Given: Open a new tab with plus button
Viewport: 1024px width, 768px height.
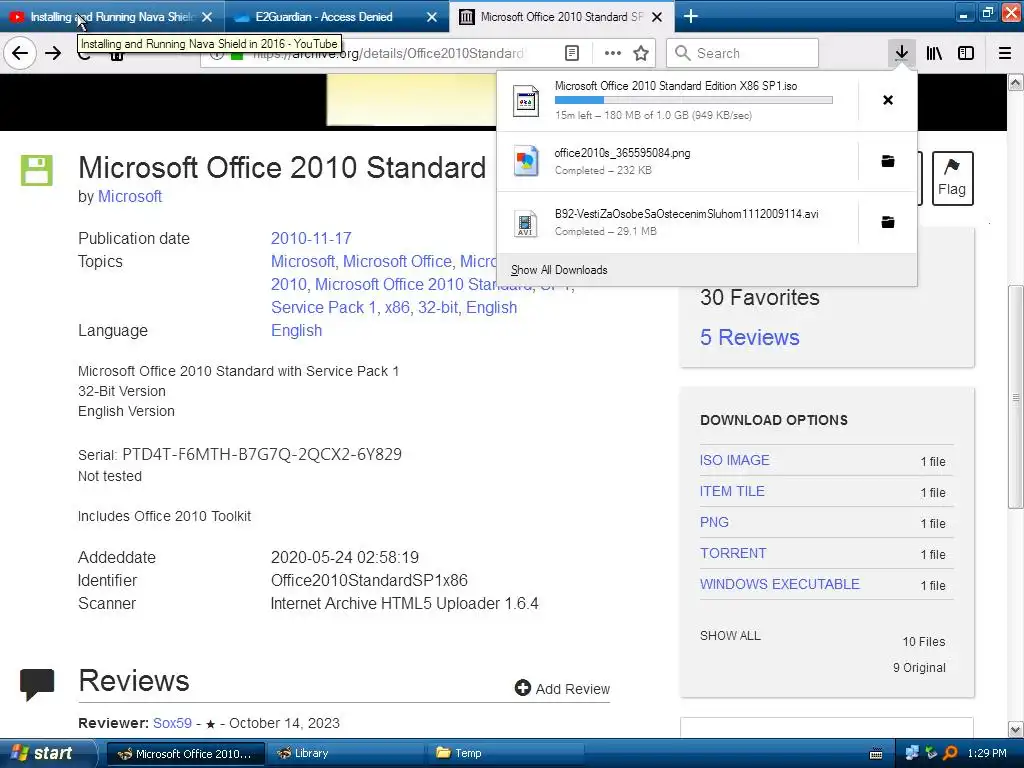Looking at the screenshot, I should point(690,16).
